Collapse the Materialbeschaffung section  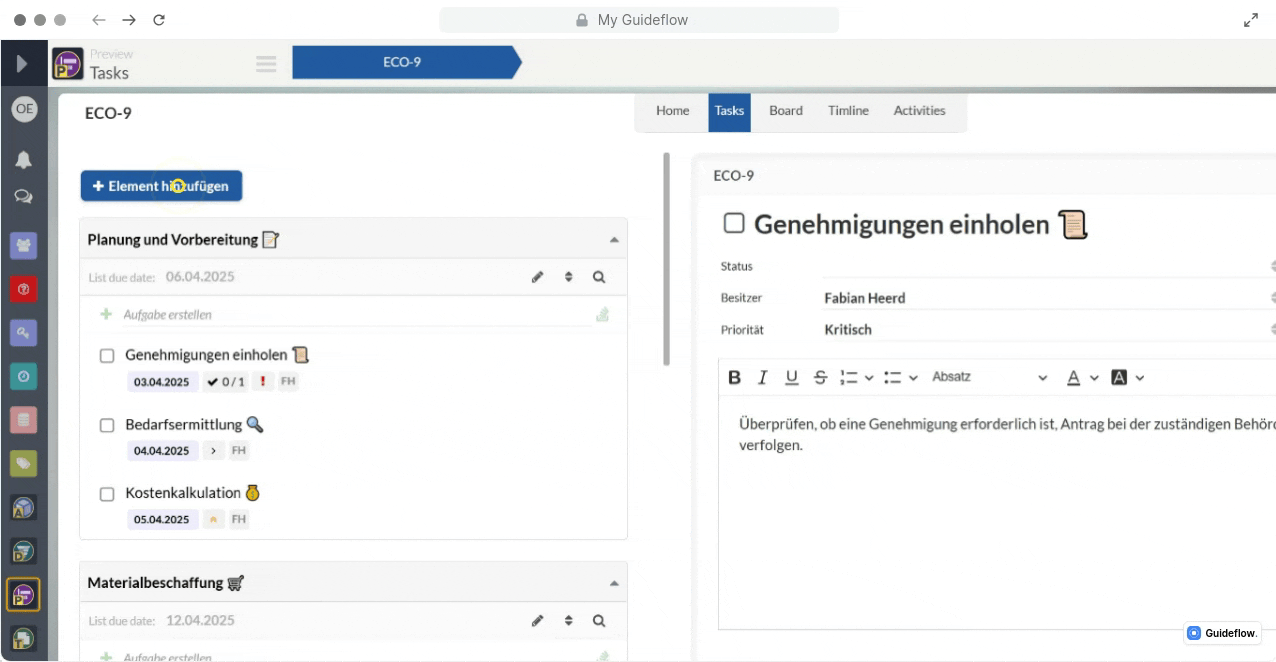(614, 583)
